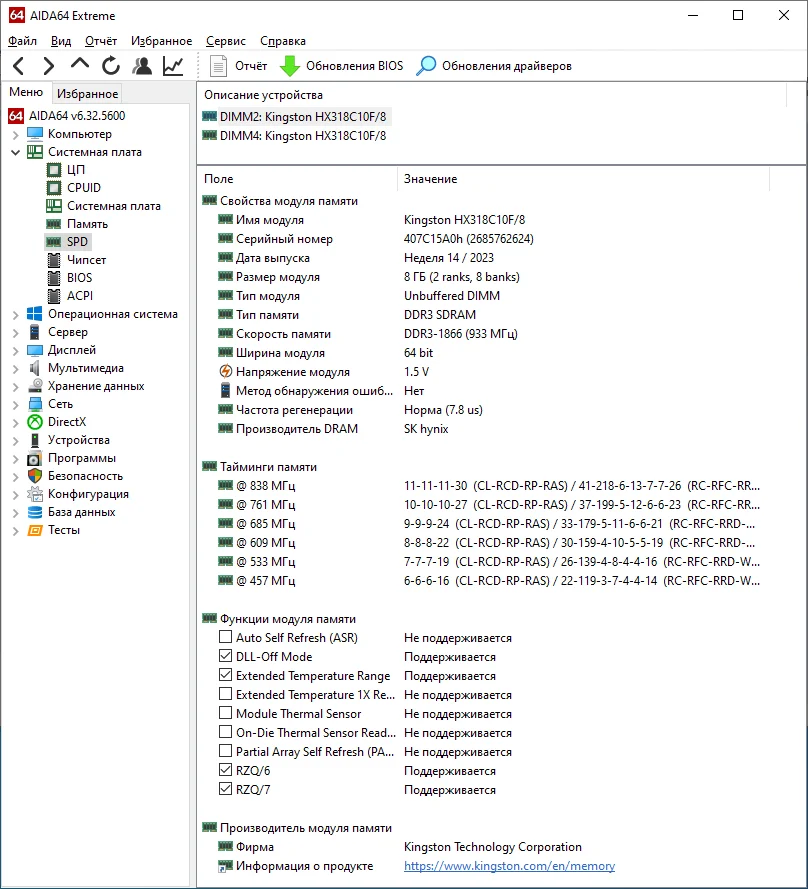
Task: Click the Forward navigation arrow
Action: pyautogui.click(x=49, y=66)
